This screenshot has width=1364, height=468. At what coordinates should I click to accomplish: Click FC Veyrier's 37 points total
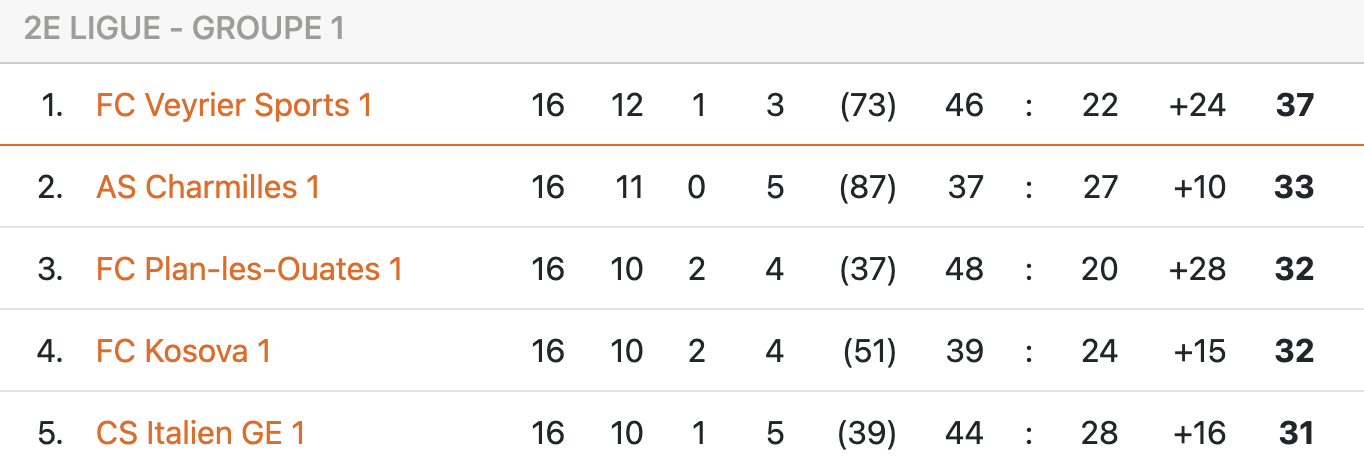click(x=1295, y=105)
